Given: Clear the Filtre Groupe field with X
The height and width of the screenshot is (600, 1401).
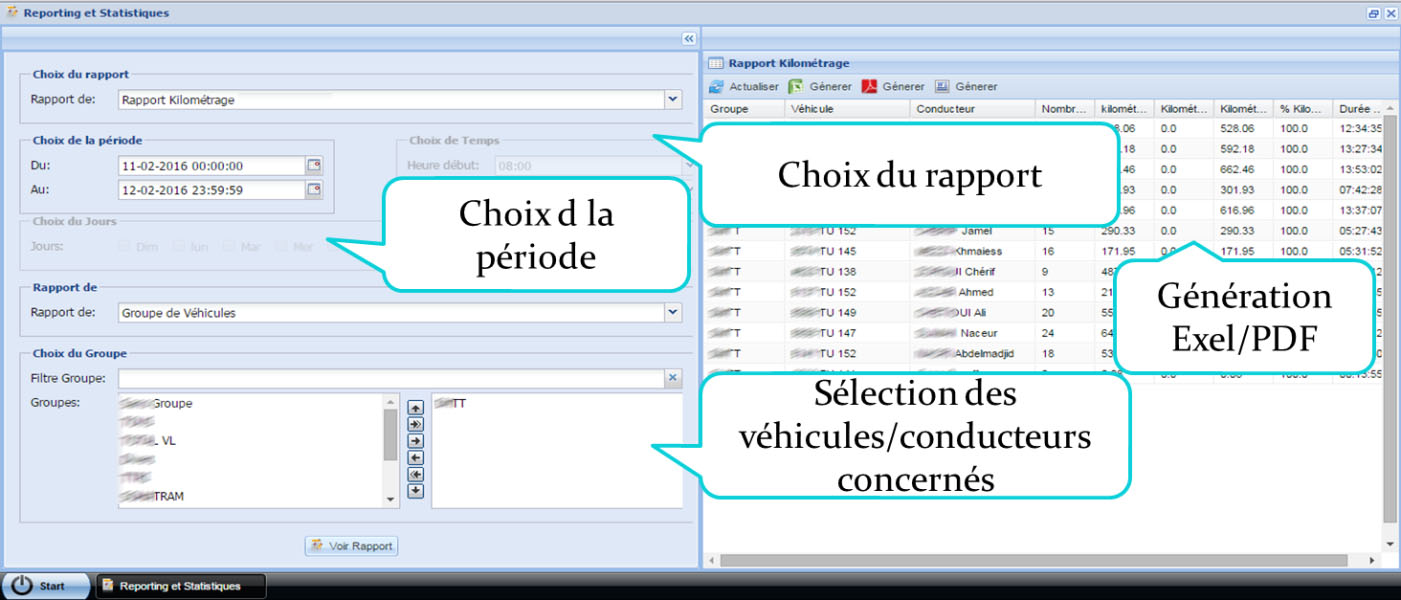Looking at the screenshot, I should pyautogui.click(x=673, y=378).
